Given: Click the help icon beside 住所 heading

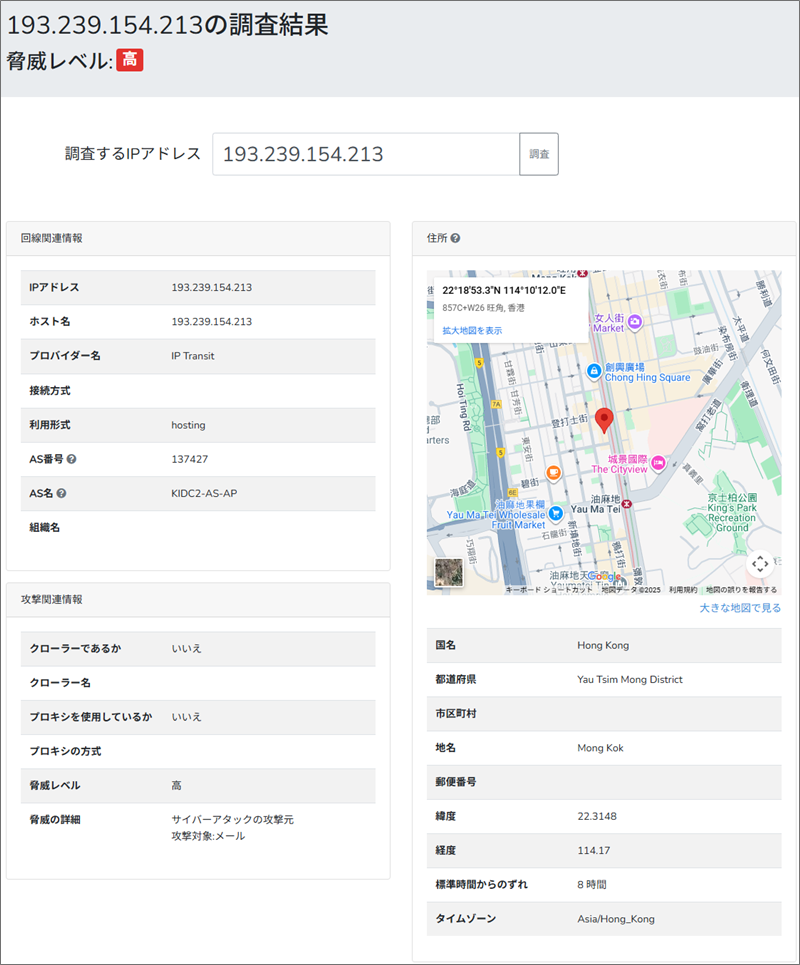Looking at the screenshot, I should [x=455, y=239].
